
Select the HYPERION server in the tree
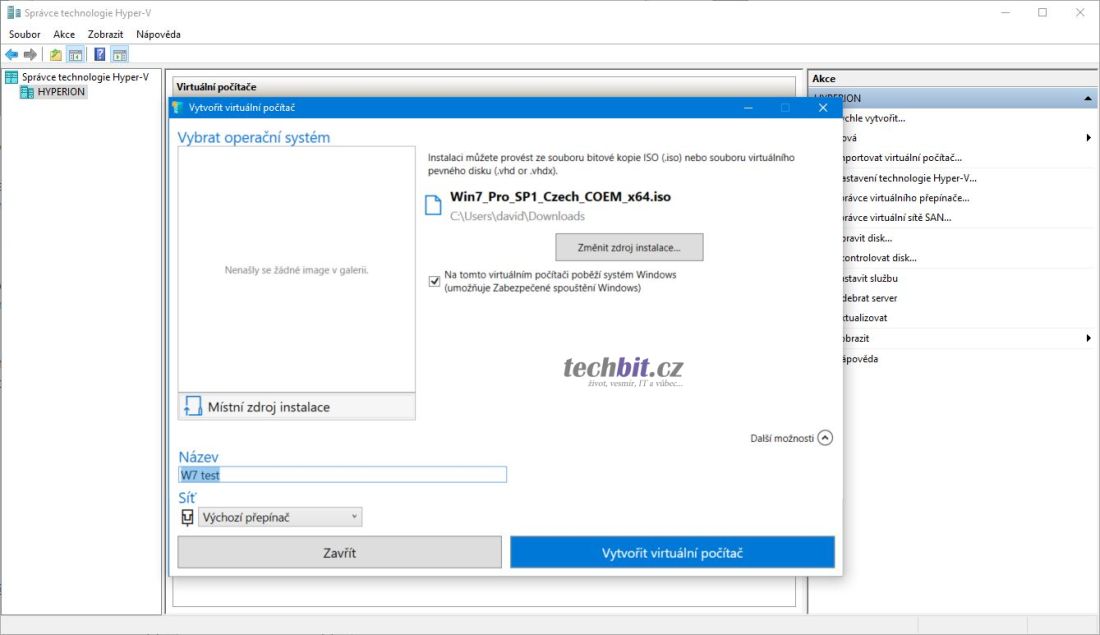60,92
